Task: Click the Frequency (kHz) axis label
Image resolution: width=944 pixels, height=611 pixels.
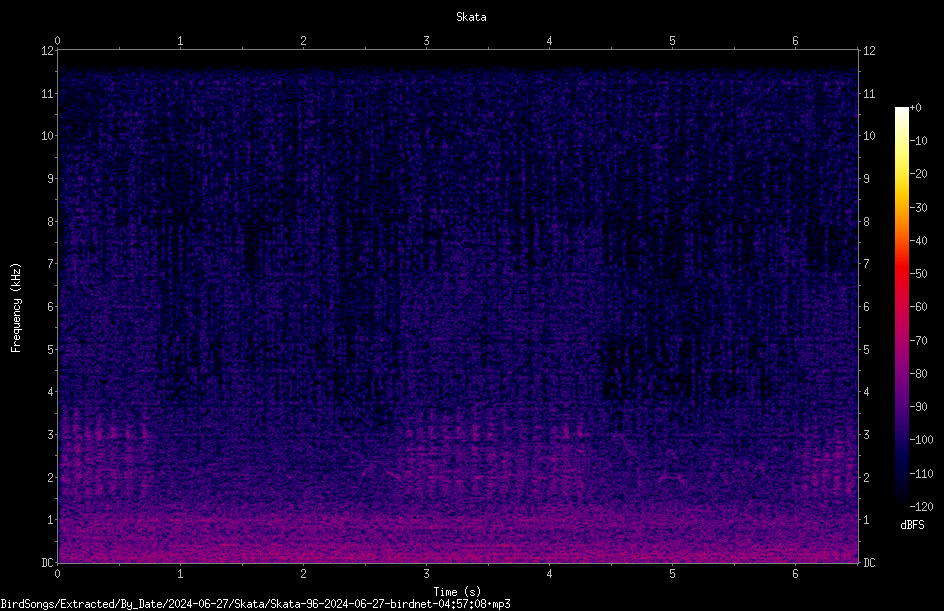Action: click(16, 308)
